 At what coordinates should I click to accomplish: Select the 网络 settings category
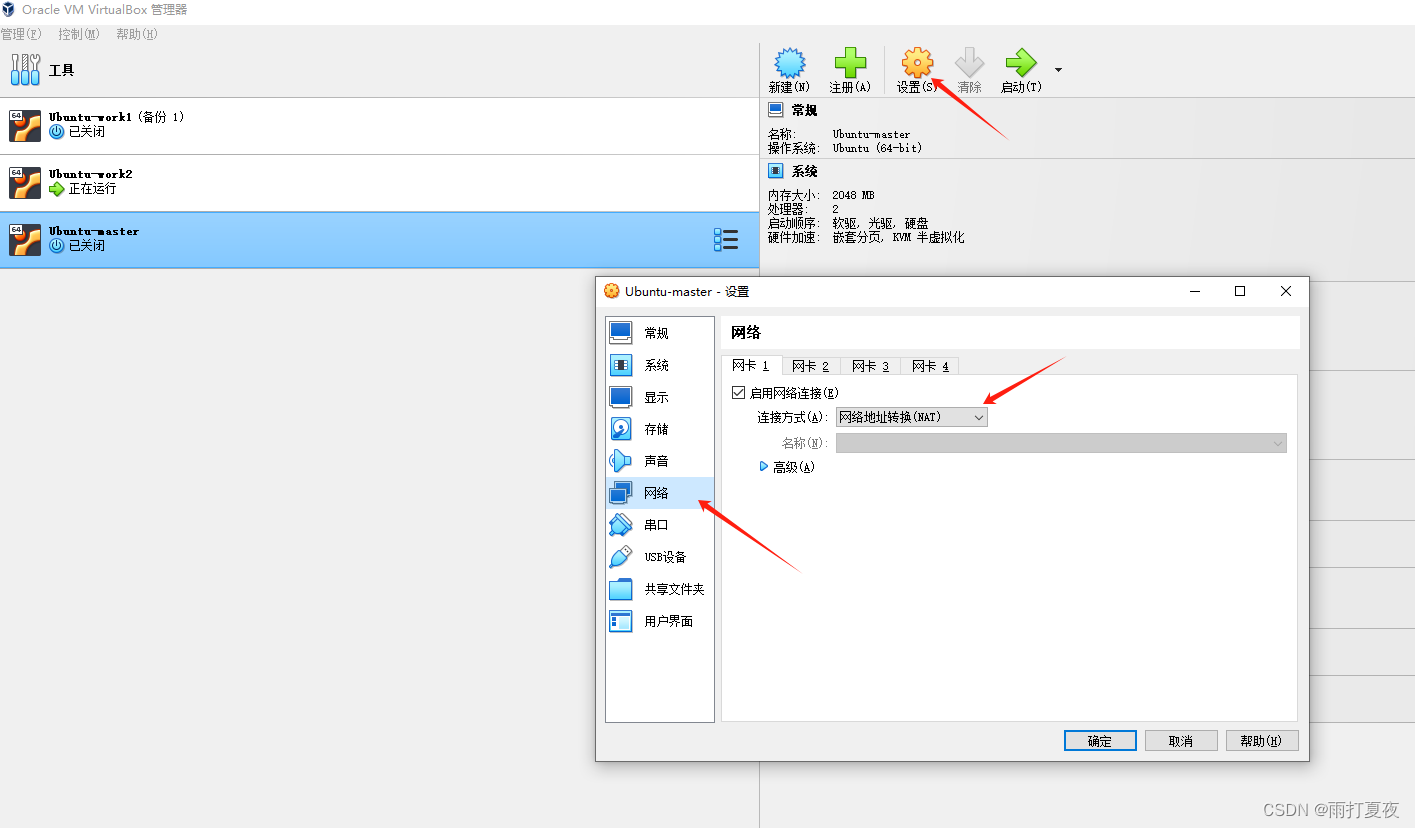tap(660, 493)
